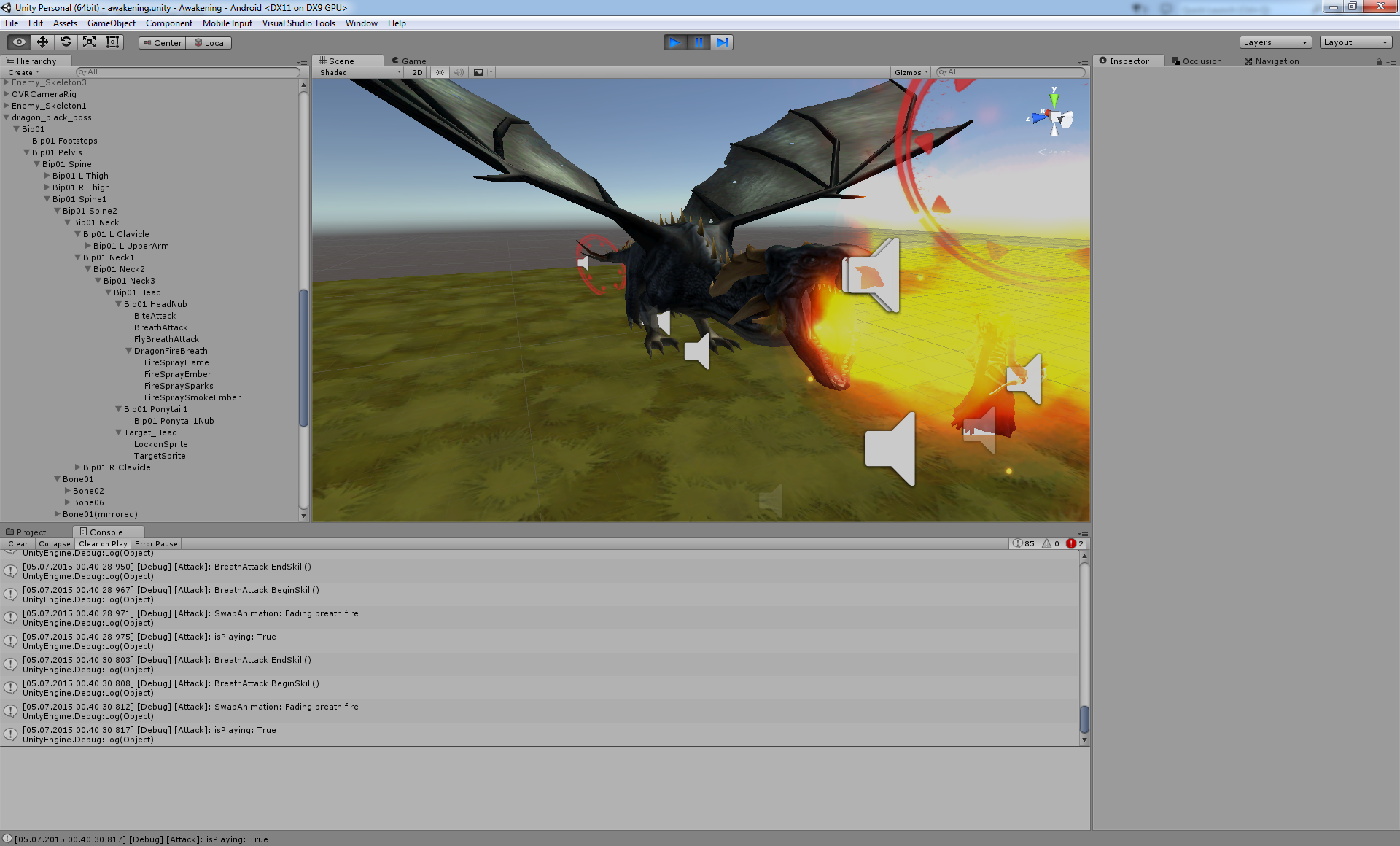Select the Rect transform tool
Image resolution: width=1400 pixels, height=846 pixels.
click(x=112, y=42)
